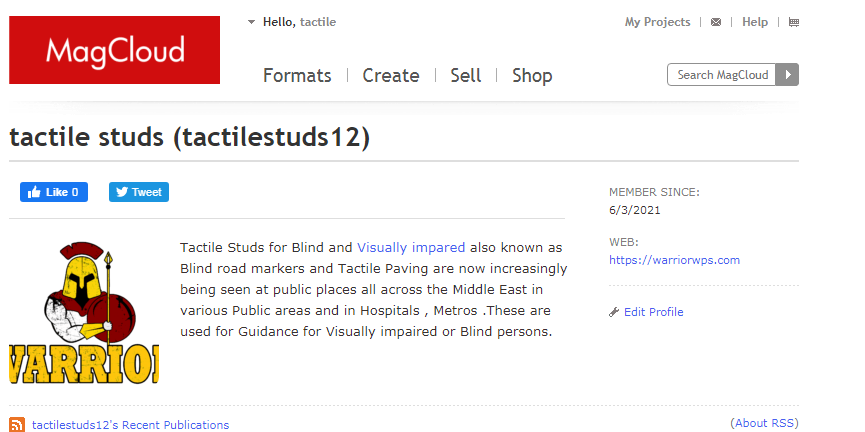Open tactilestuds12's Recent Publications link

(x=130, y=425)
